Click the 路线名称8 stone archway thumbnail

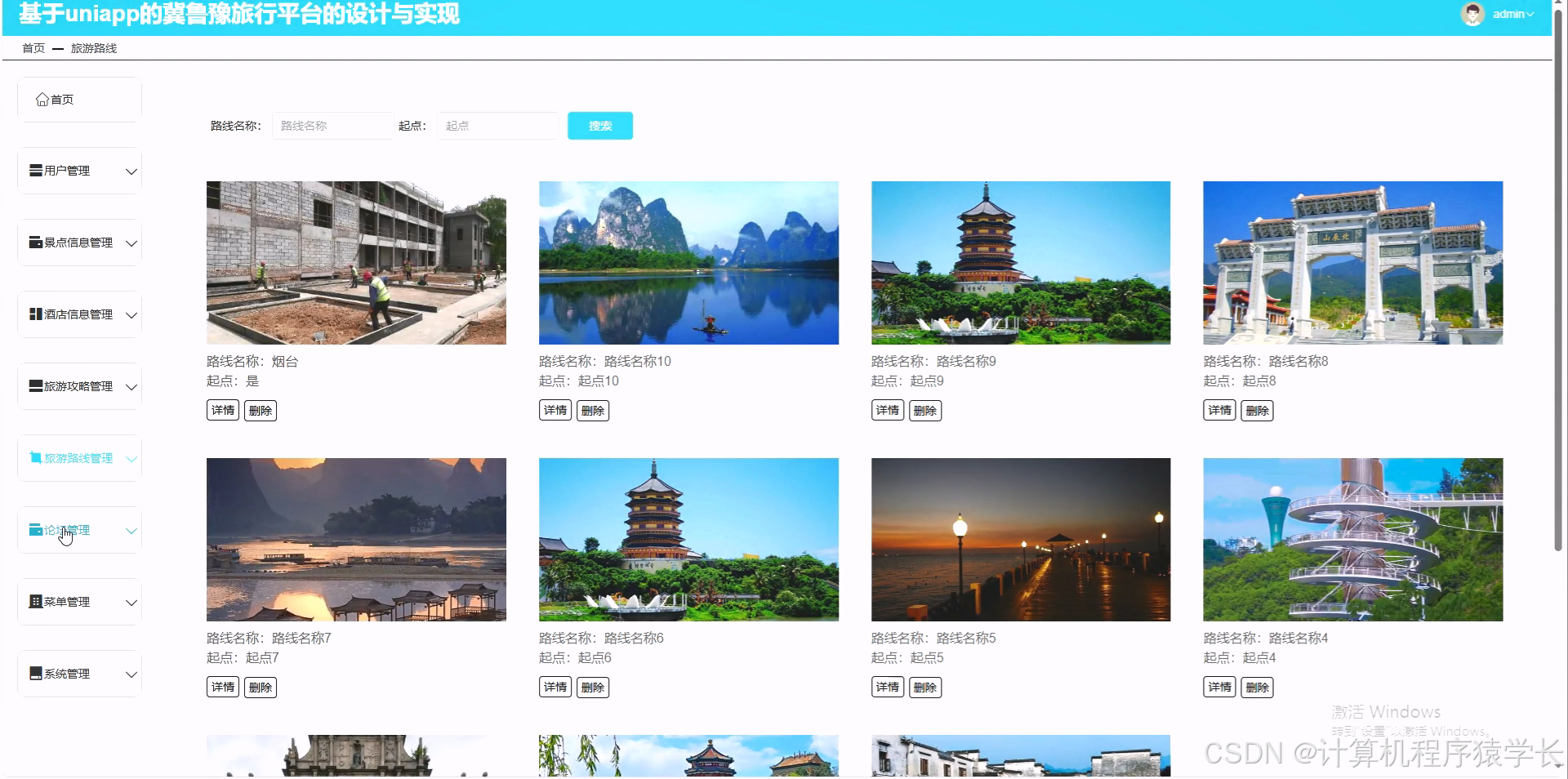coord(1352,263)
